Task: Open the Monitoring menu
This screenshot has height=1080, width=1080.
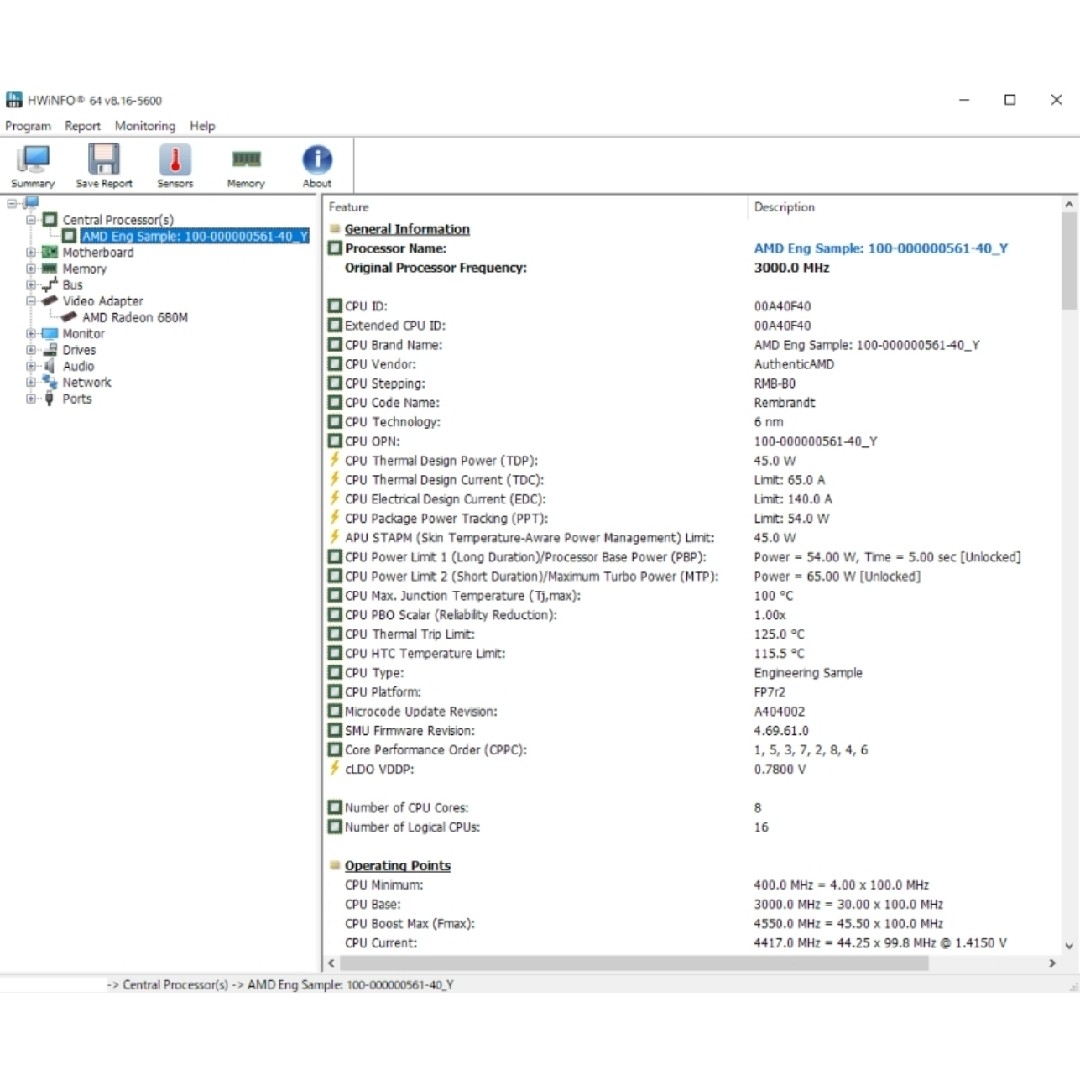Action: [x=145, y=126]
